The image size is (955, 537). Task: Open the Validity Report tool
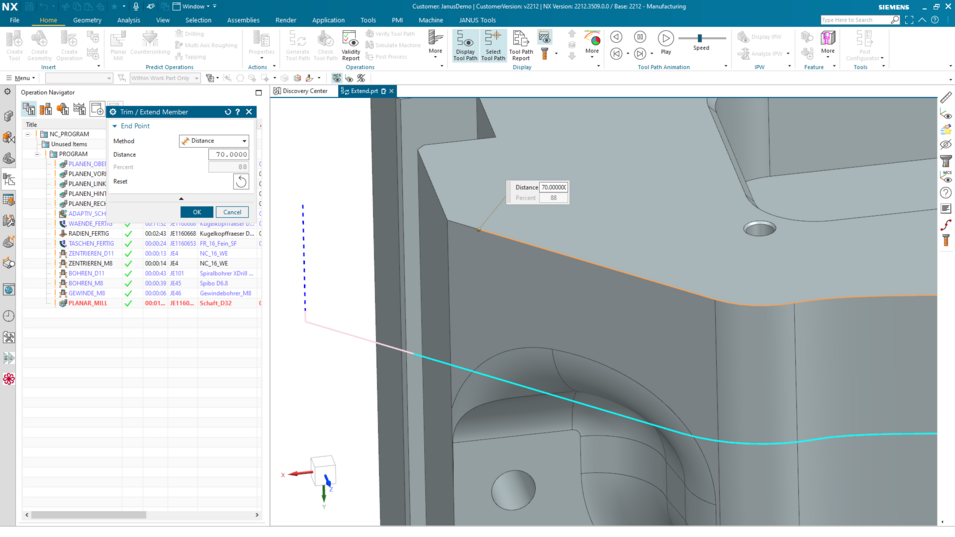350,46
